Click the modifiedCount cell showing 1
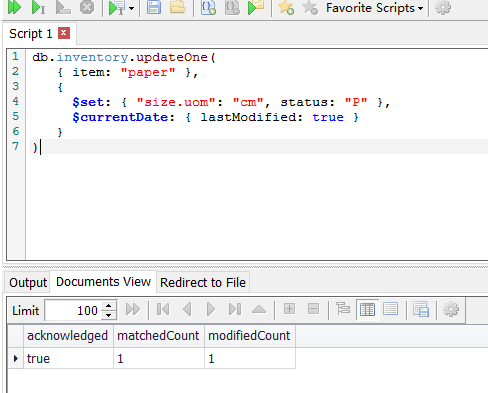488x393 pixels. (x=249, y=359)
